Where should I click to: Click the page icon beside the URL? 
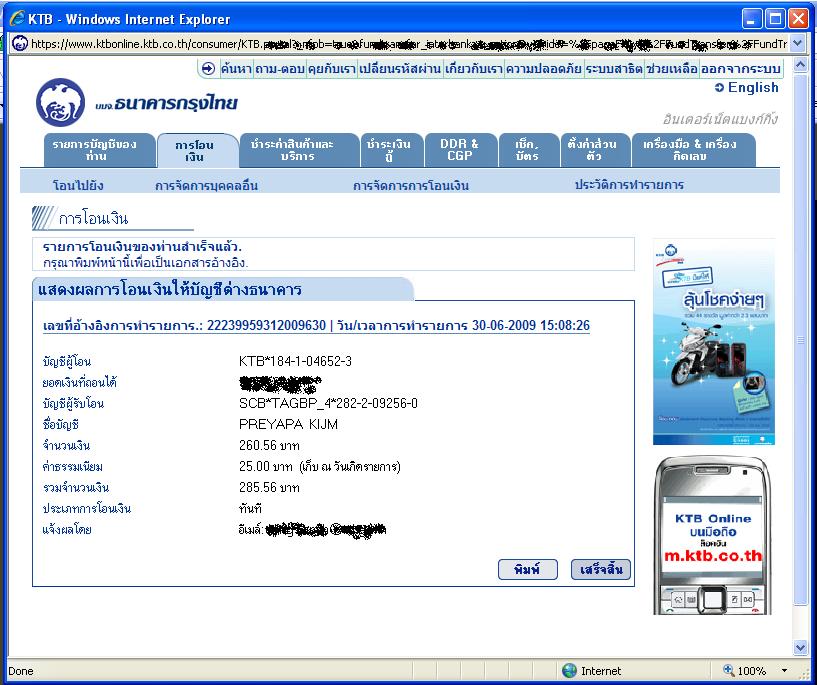pos(19,43)
